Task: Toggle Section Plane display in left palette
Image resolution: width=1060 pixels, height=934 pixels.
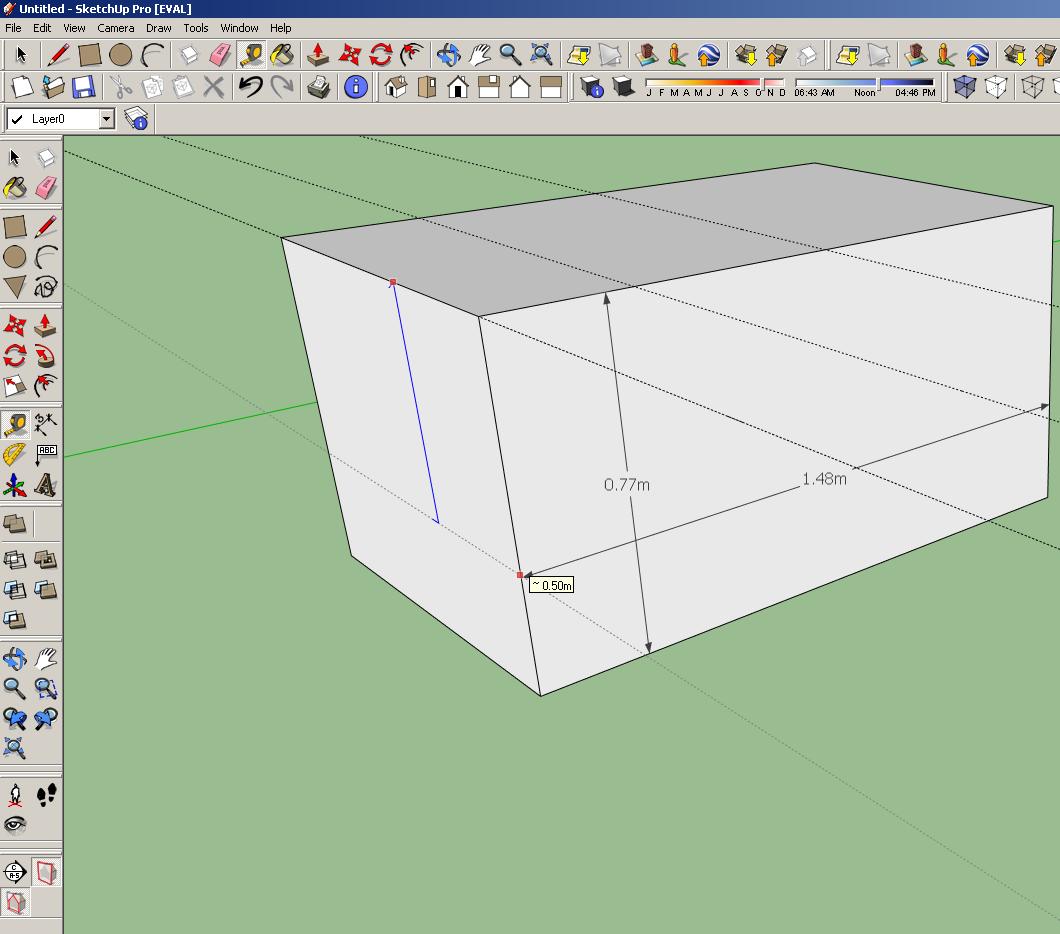Action: [x=46, y=872]
